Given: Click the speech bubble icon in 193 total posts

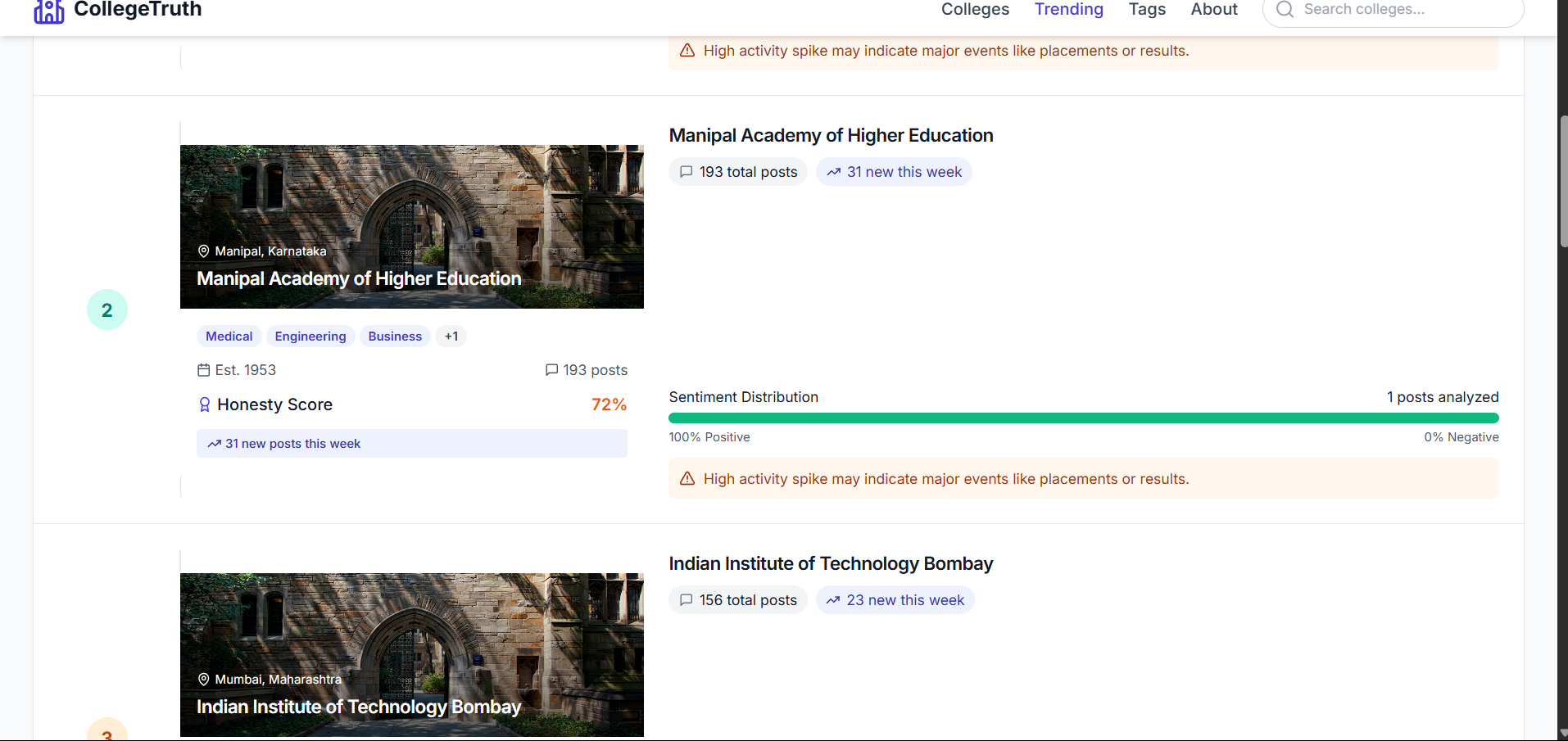Looking at the screenshot, I should click(x=687, y=172).
